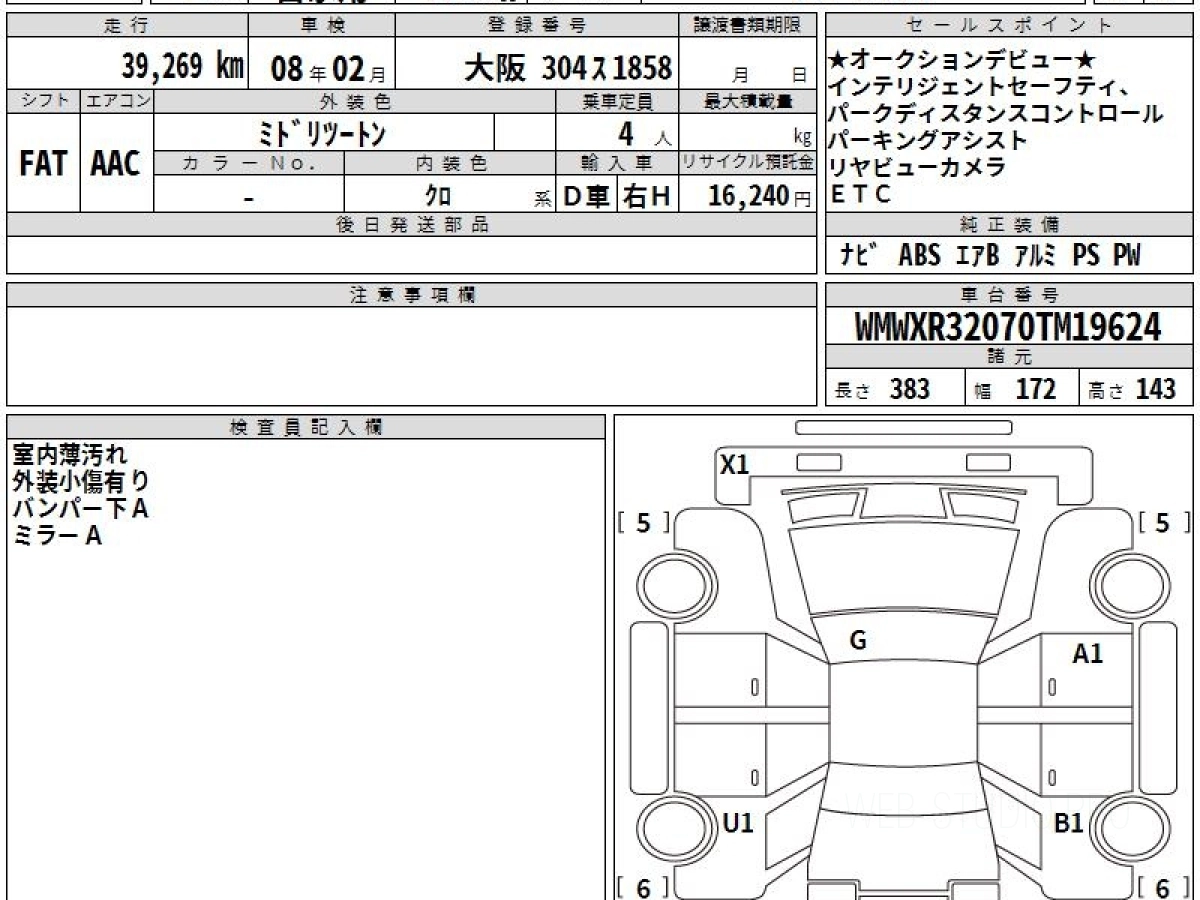Click the PS equipment entry
The image size is (1200, 900).
tap(1086, 255)
